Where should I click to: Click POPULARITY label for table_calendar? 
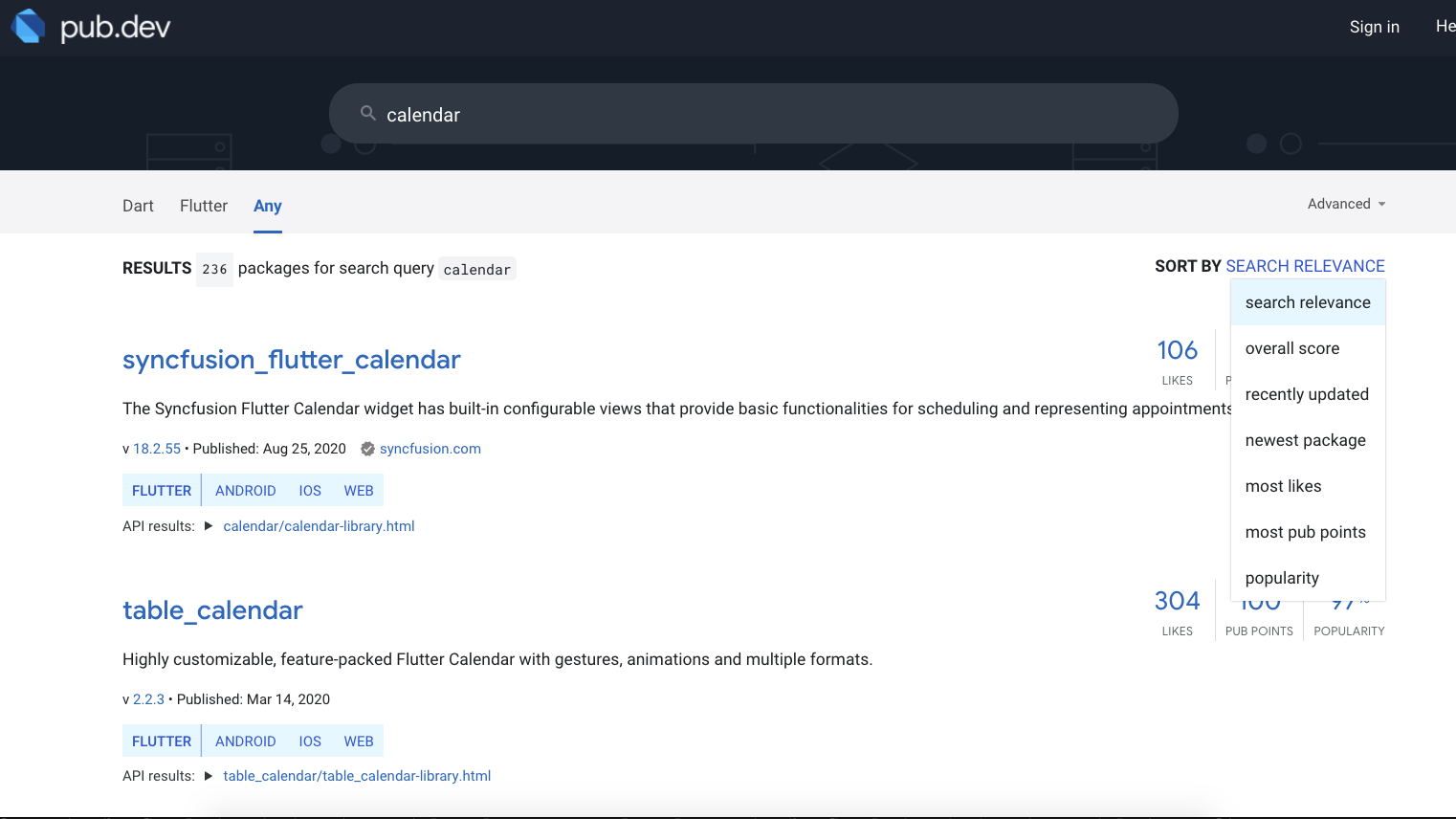(1349, 631)
